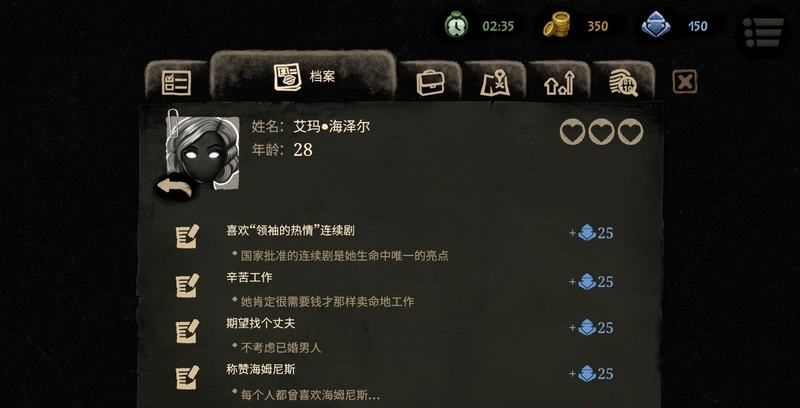Viewport: 800px width, 408px height.
Task: Click the gold coins icon
Action: (x=556, y=24)
